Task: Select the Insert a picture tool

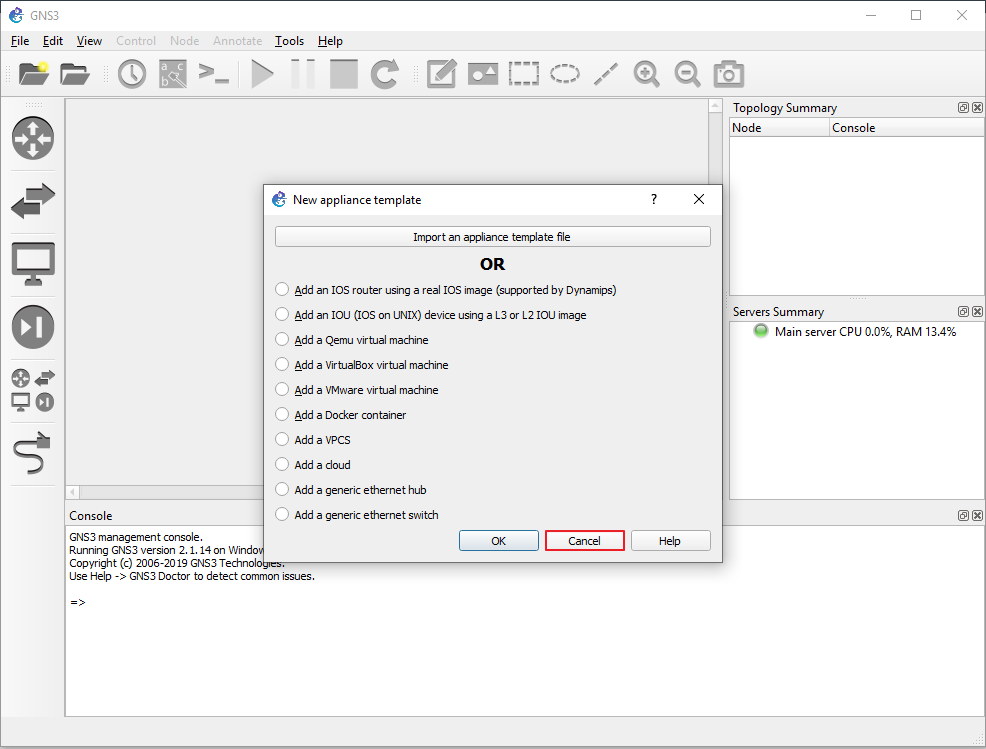Action: click(x=483, y=74)
